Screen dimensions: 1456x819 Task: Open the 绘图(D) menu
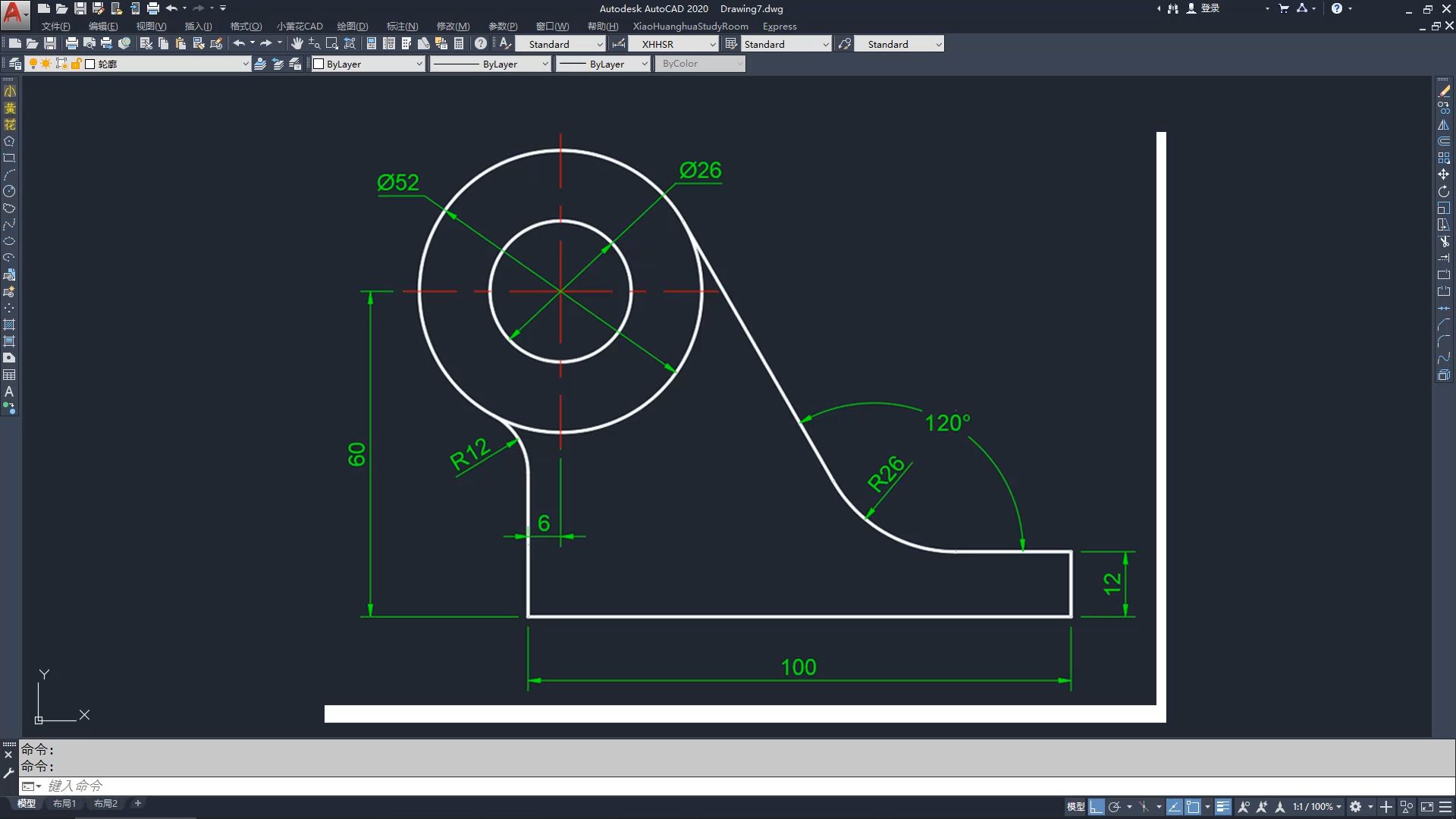click(x=353, y=26)
